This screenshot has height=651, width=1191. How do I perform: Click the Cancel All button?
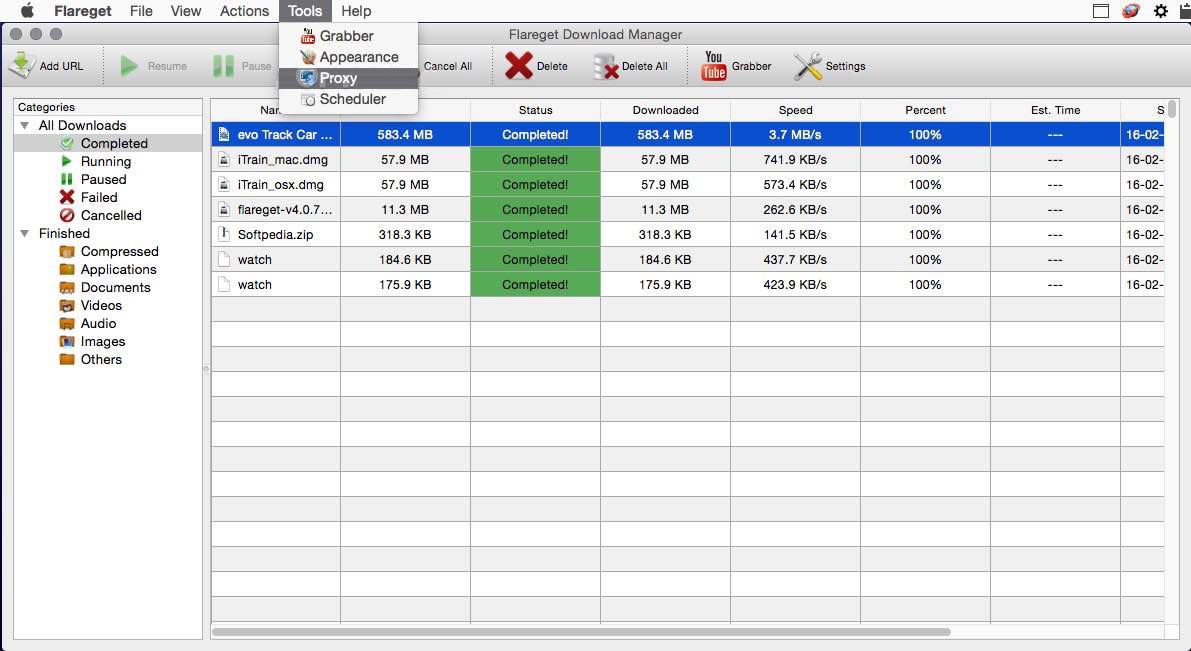point(448,66)
